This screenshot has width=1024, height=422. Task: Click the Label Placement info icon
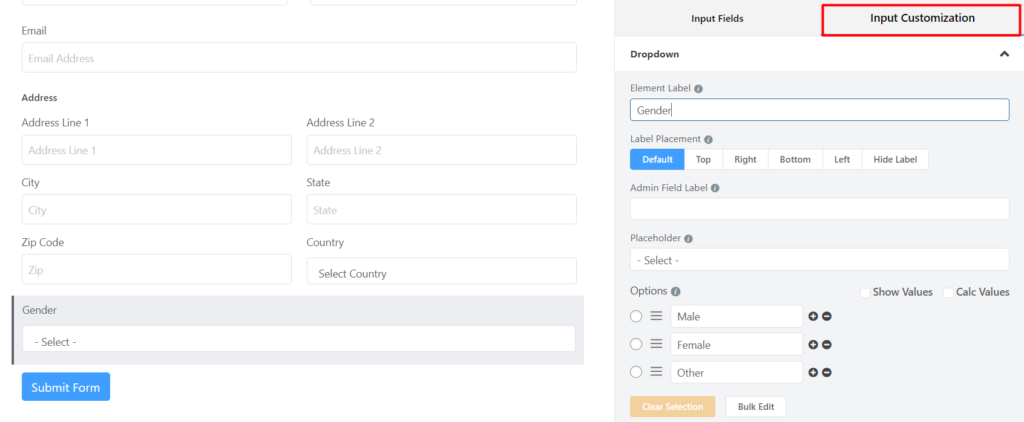(x=708, y=139)
